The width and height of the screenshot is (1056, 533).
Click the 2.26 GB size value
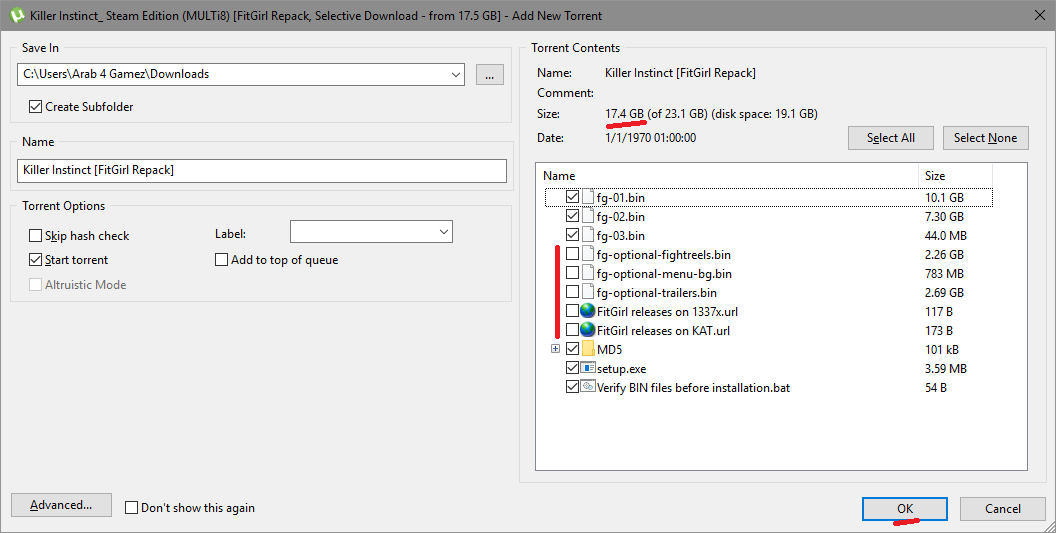944,255
